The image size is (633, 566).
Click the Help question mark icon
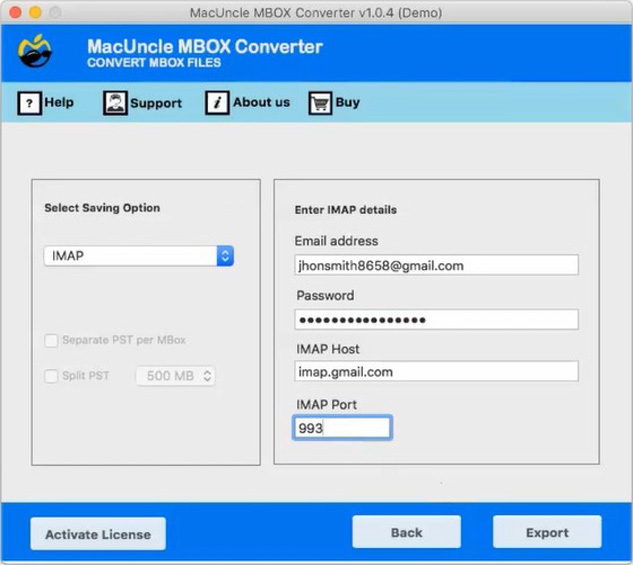click(29, 103)
